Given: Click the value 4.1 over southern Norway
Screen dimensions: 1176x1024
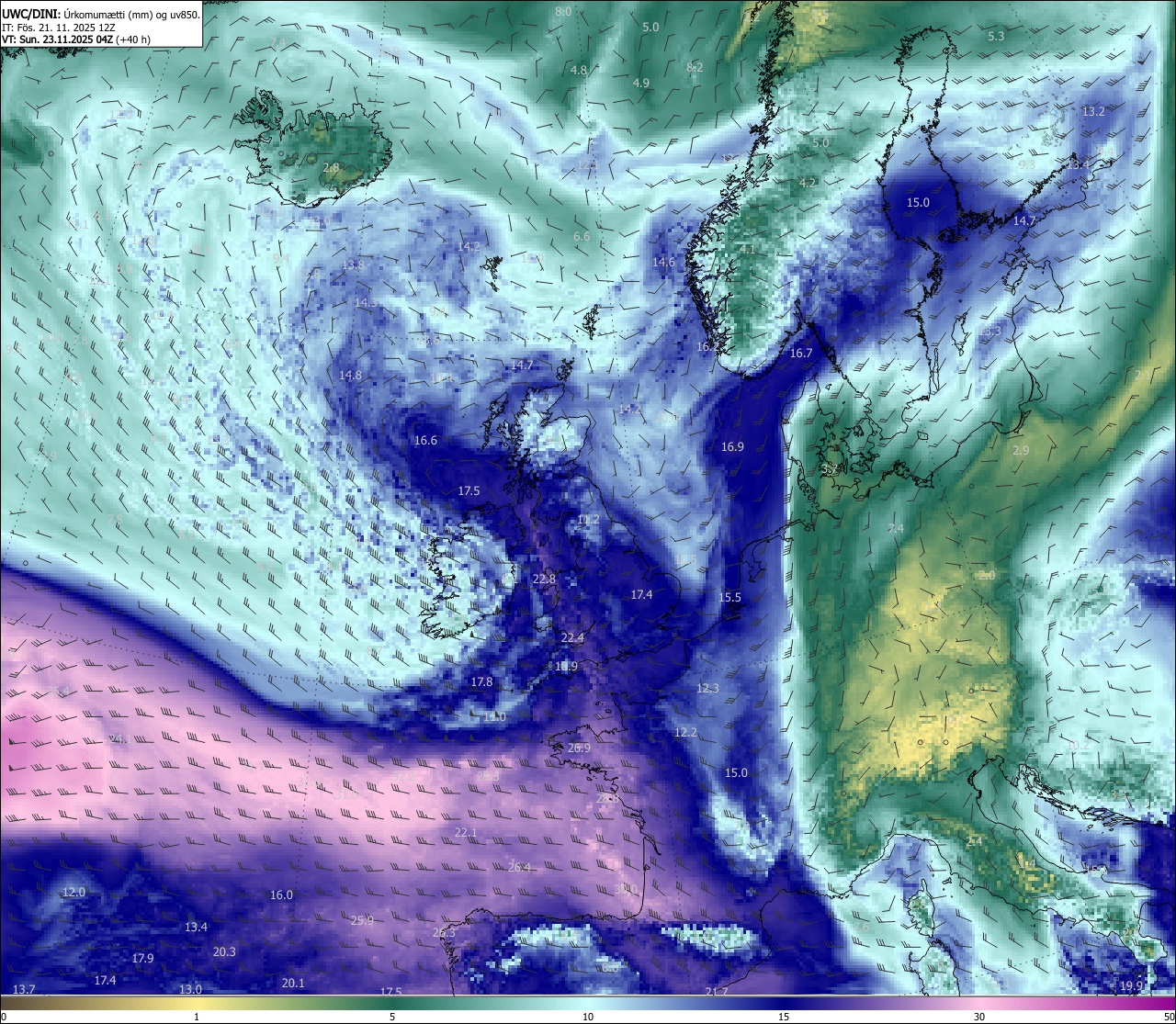Looking at the screenshot, I should pos(748,250).
